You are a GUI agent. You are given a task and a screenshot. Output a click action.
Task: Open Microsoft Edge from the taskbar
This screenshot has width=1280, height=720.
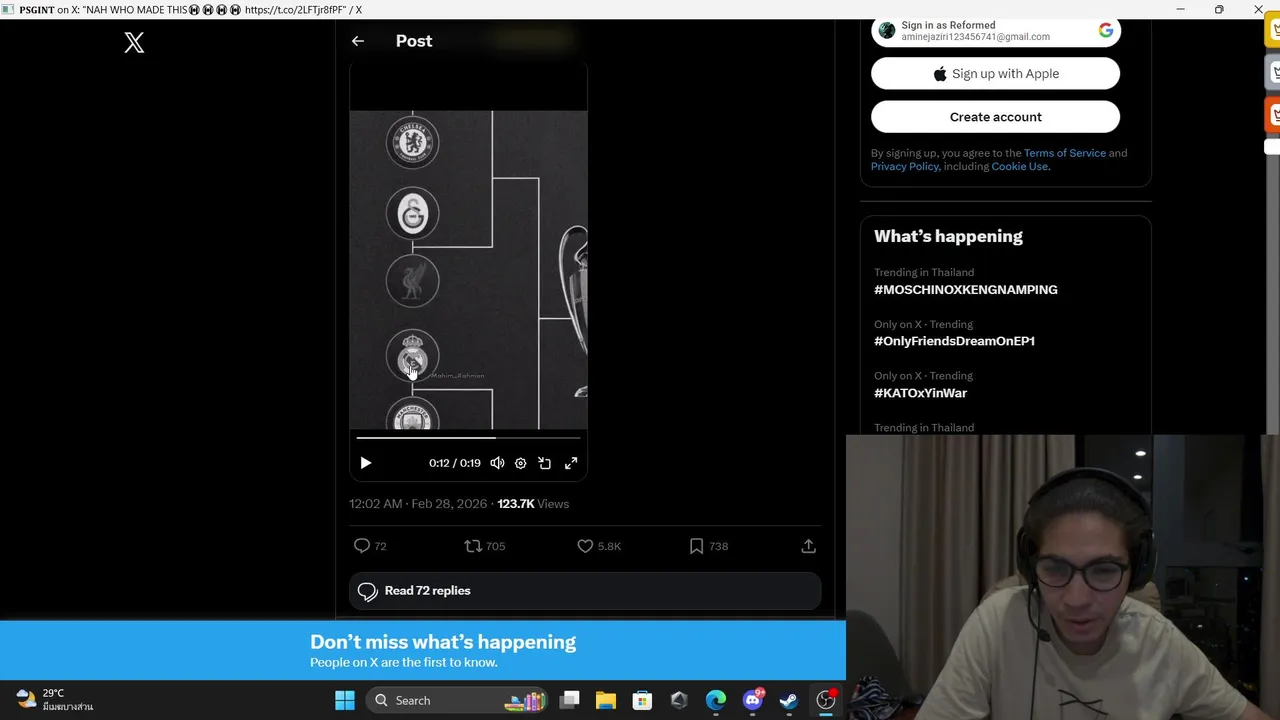716,700
